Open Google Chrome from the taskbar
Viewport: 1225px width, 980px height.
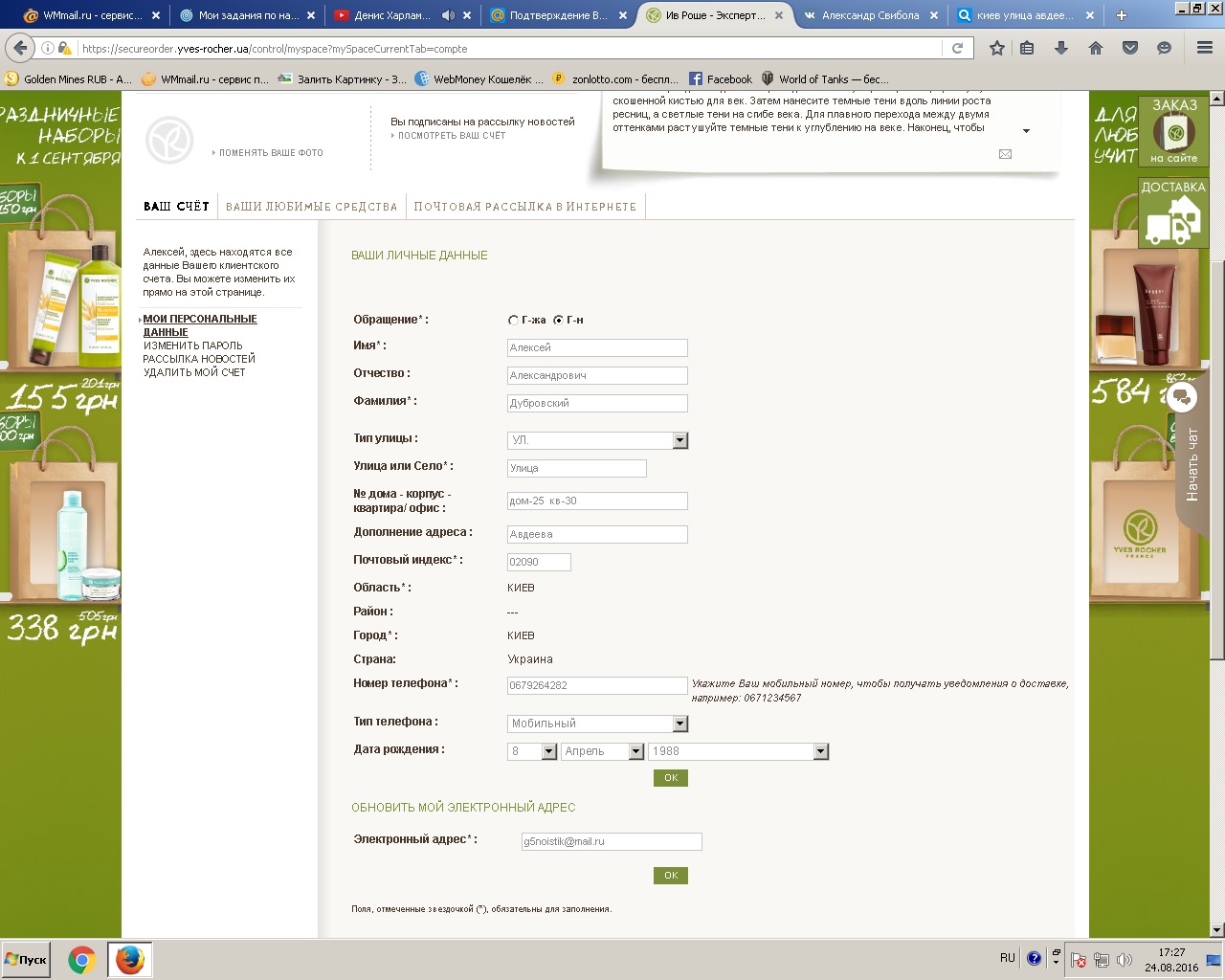pyautogui.click(x=81, y=960)
